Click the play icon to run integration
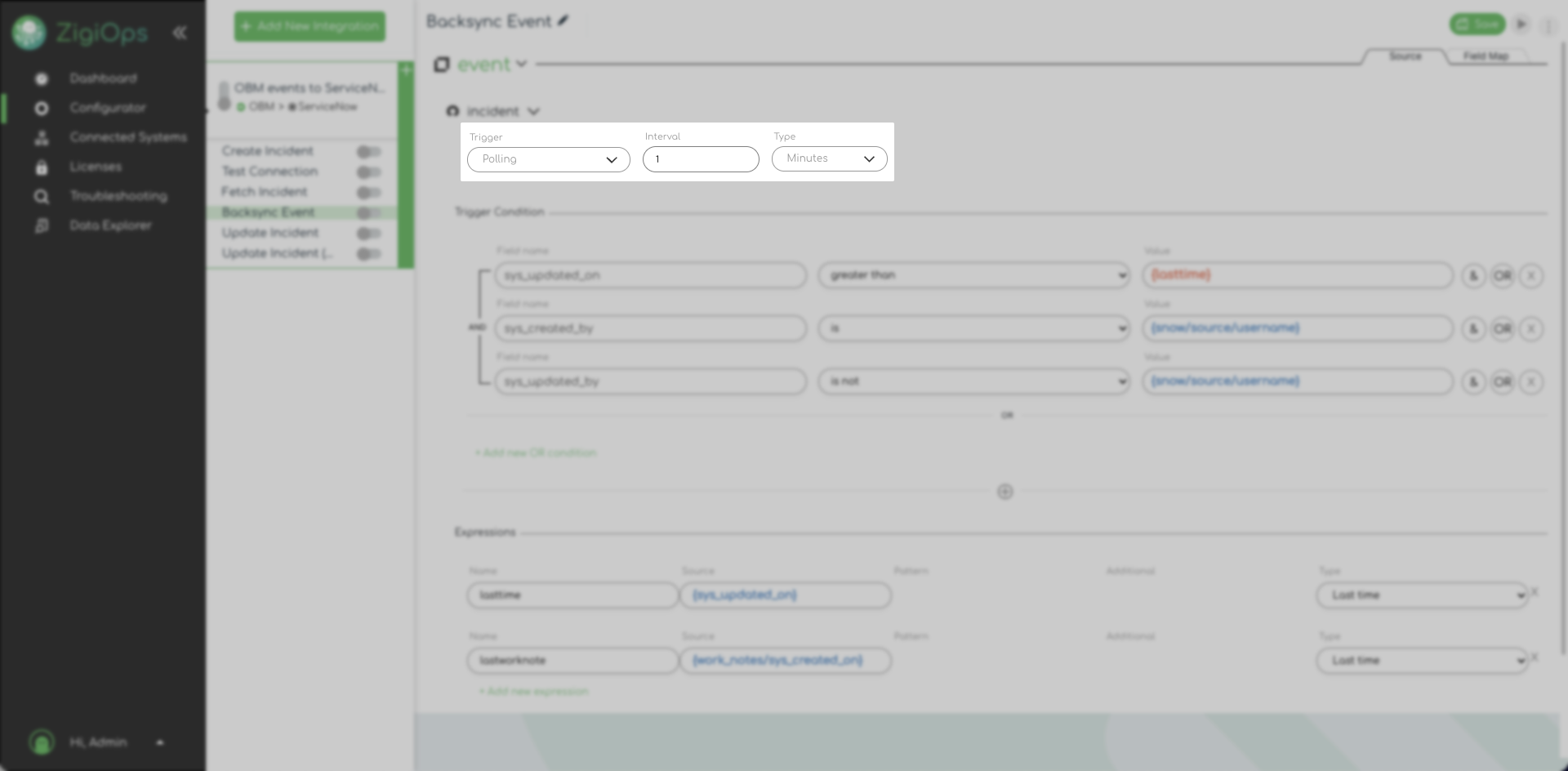 point(1521,25)
